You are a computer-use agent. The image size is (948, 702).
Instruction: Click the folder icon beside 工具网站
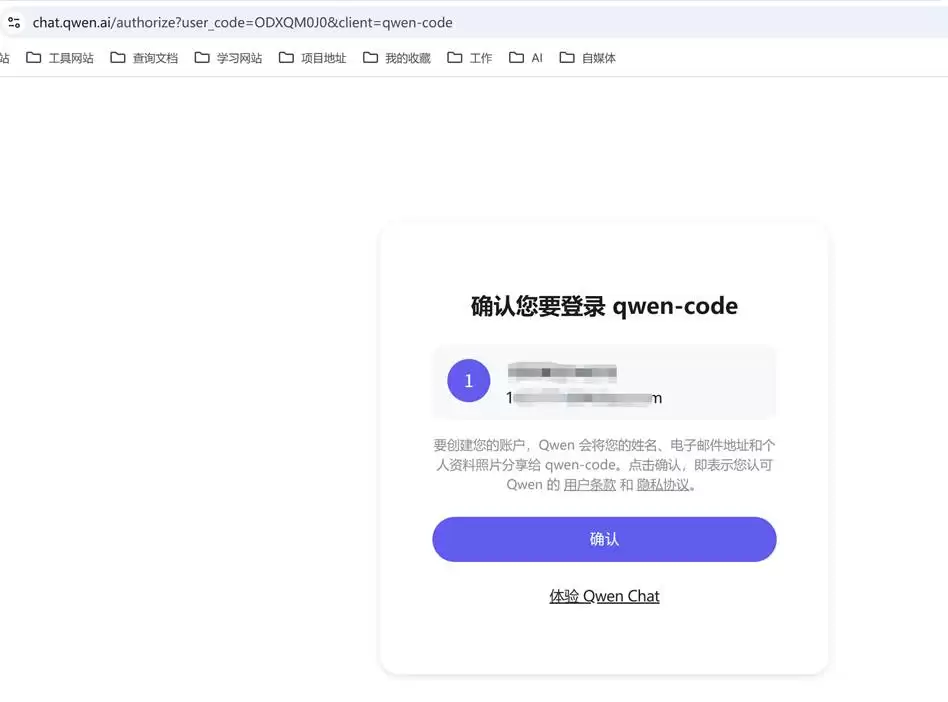[34, 58]
